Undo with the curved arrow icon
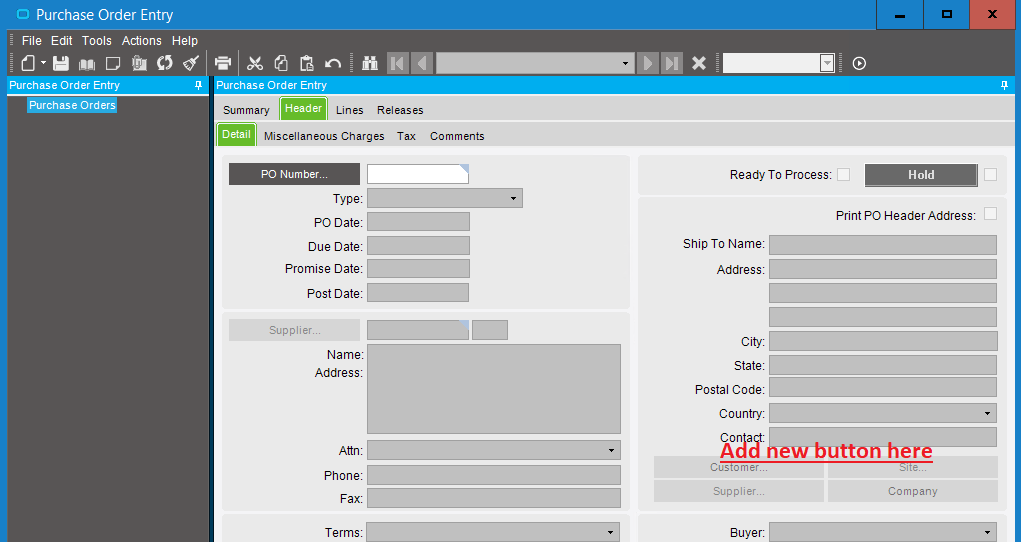This screenshot has width=1021, height=542. click(333, 63)
